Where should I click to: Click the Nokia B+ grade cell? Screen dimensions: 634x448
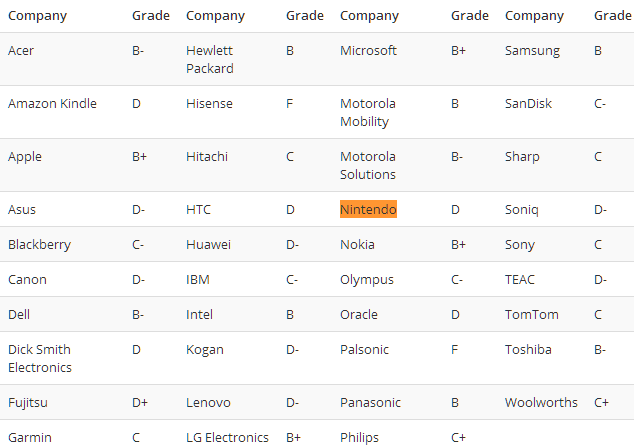click(458, 245)
